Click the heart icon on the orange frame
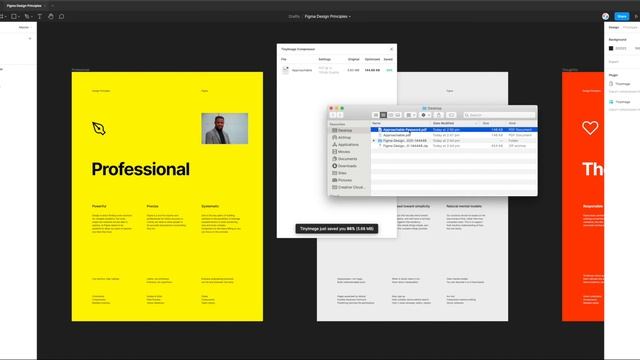This screenshot has height=360, width=640. tap(590, 128)
